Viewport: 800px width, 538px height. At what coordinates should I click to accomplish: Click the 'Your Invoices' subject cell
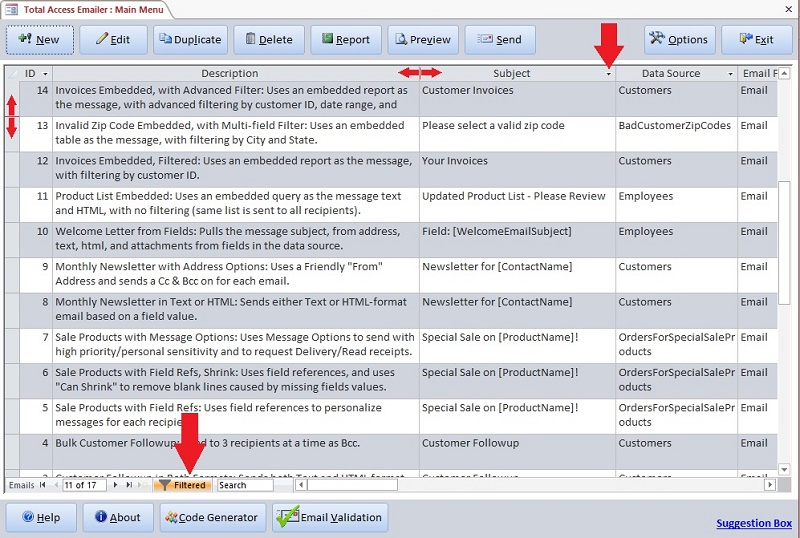(x=517, y=169)
